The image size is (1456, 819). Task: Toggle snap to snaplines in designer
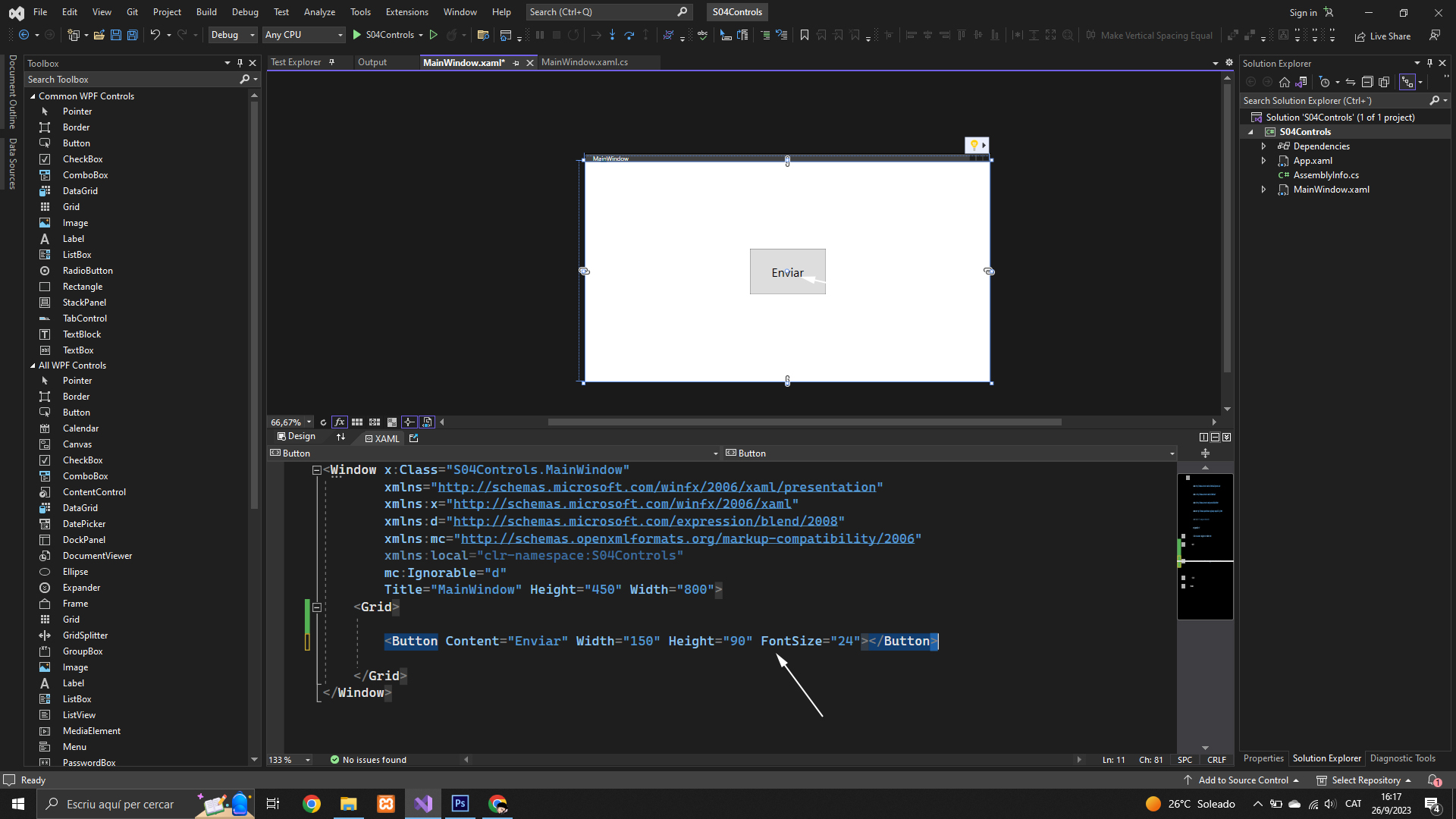[x=409, y=422]
